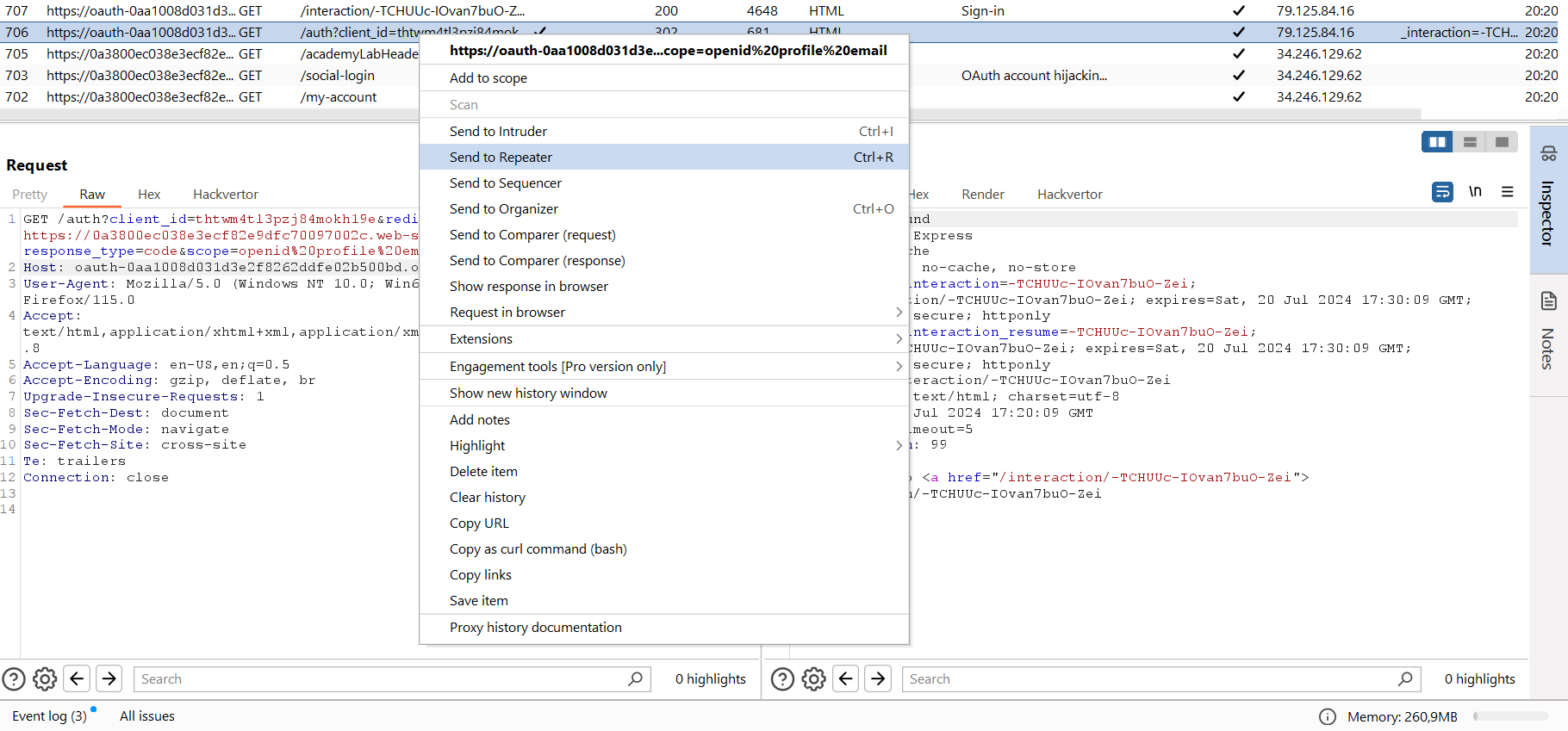Viewport: 1568px width, 731px height.
Task: Click the request Search input field
Action: pyautogui.click(x=392, y=679)
